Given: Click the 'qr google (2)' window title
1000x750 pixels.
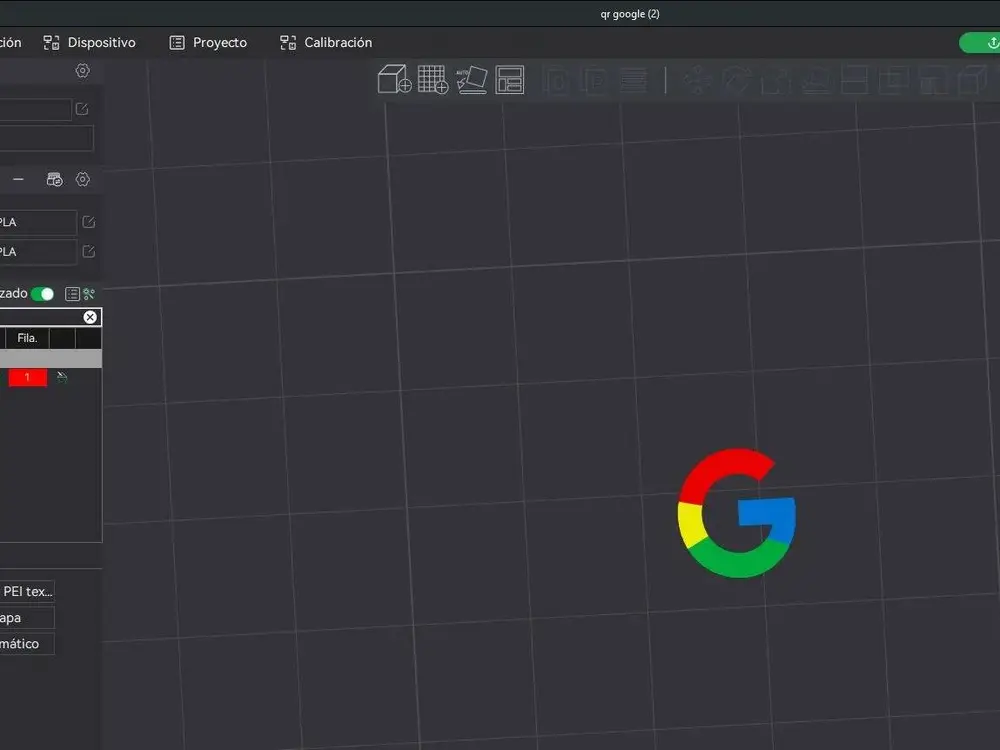Looking at the screenshot, I should click(630, 14).
